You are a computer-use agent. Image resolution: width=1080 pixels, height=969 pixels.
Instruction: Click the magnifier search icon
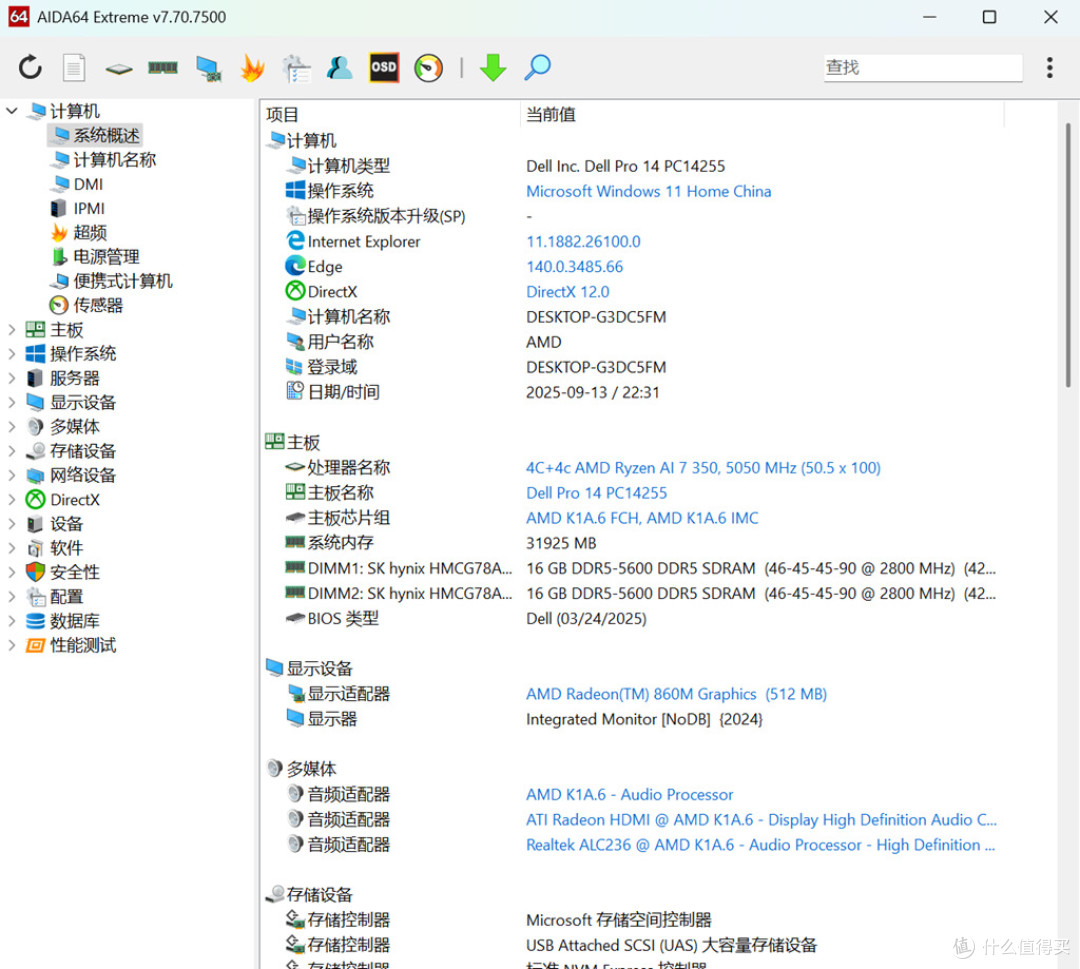[x=537, y=67]
